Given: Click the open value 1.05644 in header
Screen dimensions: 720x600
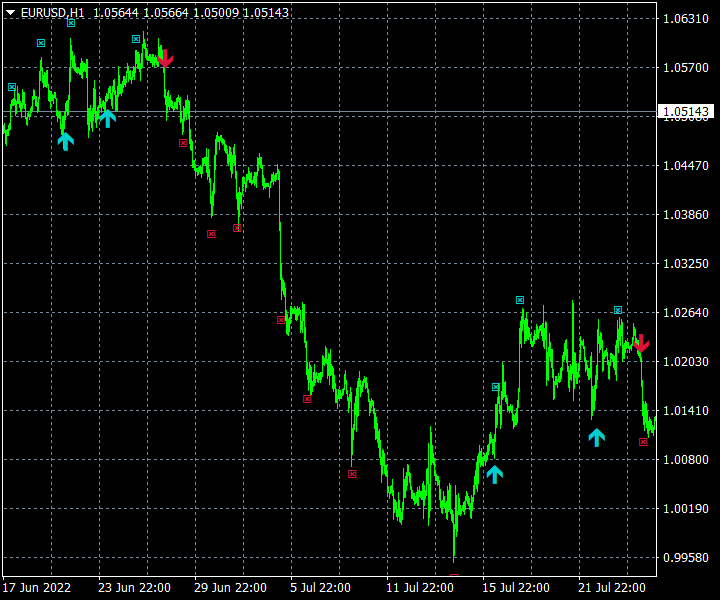Looking at the screenshot, I should pos(116,13).
